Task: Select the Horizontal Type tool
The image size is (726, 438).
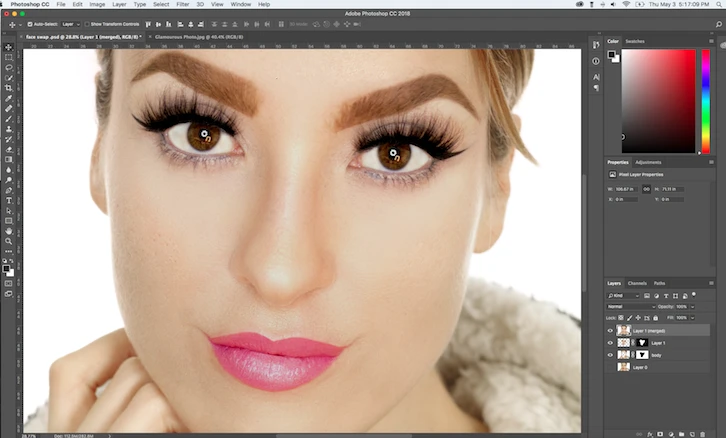Action: [x=8, y=200]
